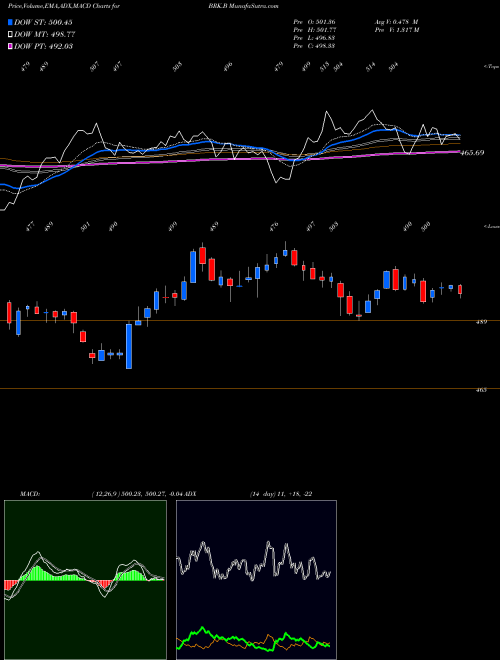Click the 'Pre H: 501.77' high value
The width and height of the screenshot is (500, 660).
[314, 30]
